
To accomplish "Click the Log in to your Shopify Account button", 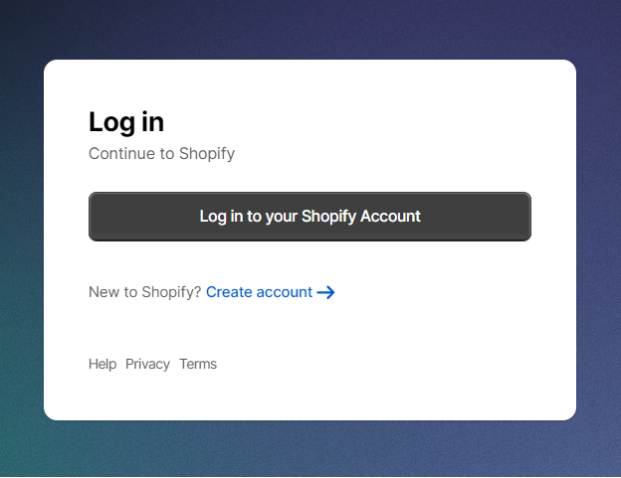I will (x=309, y=216).
